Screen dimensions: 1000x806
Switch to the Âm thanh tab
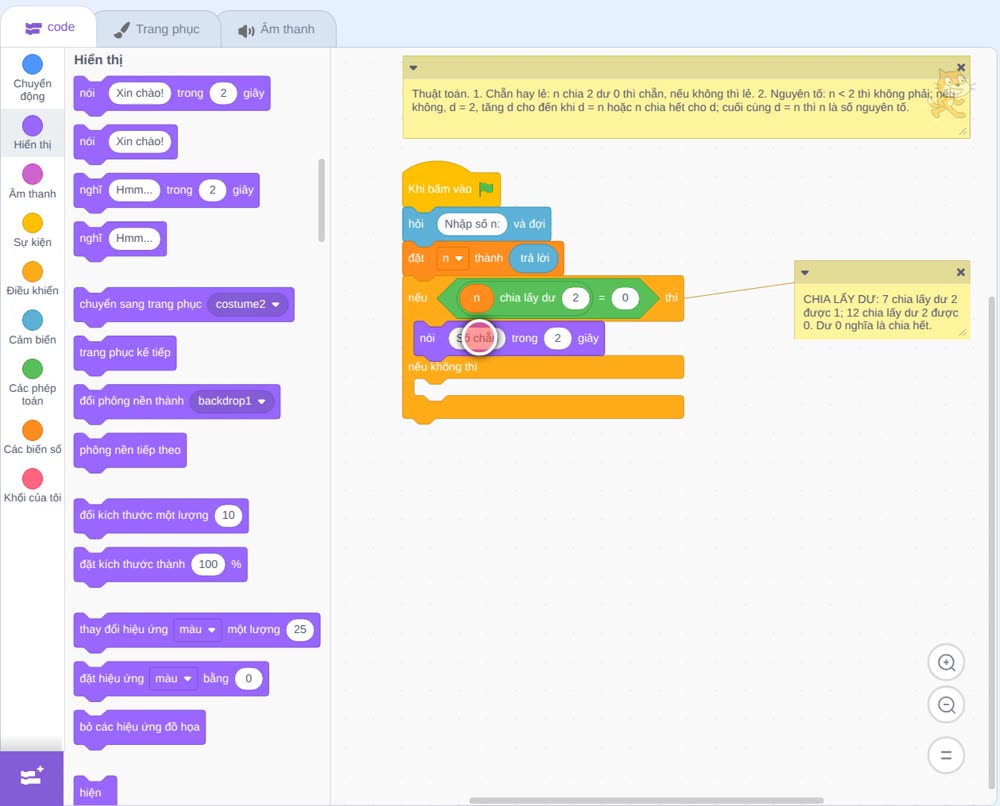point(277,29)
